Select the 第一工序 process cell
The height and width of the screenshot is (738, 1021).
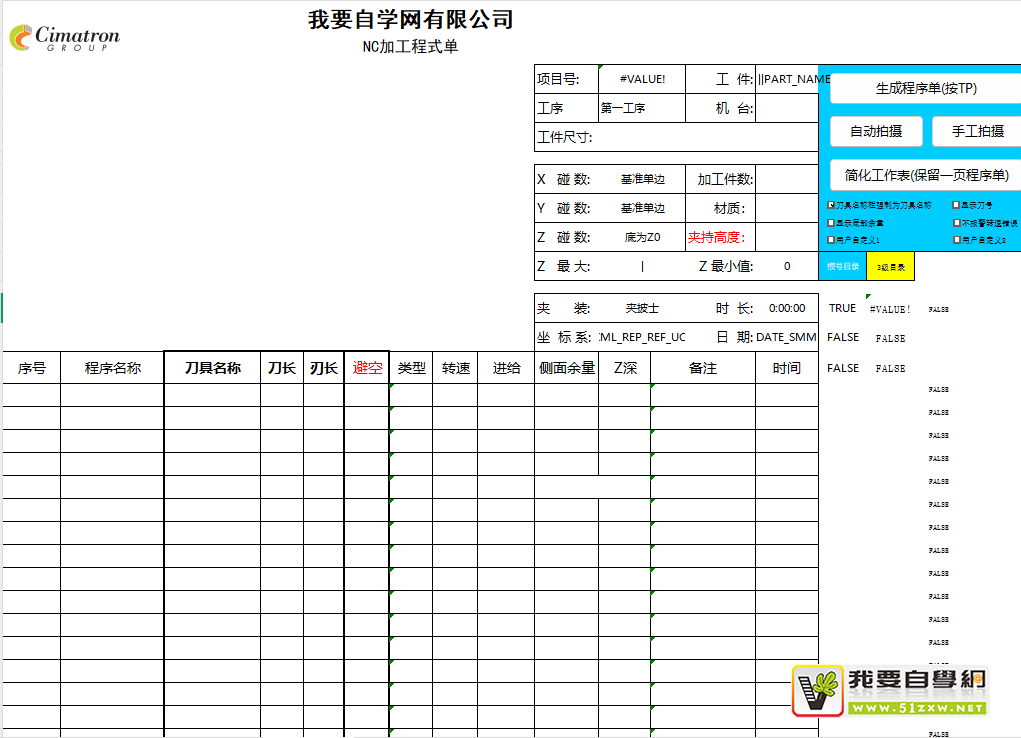point(641,108)
